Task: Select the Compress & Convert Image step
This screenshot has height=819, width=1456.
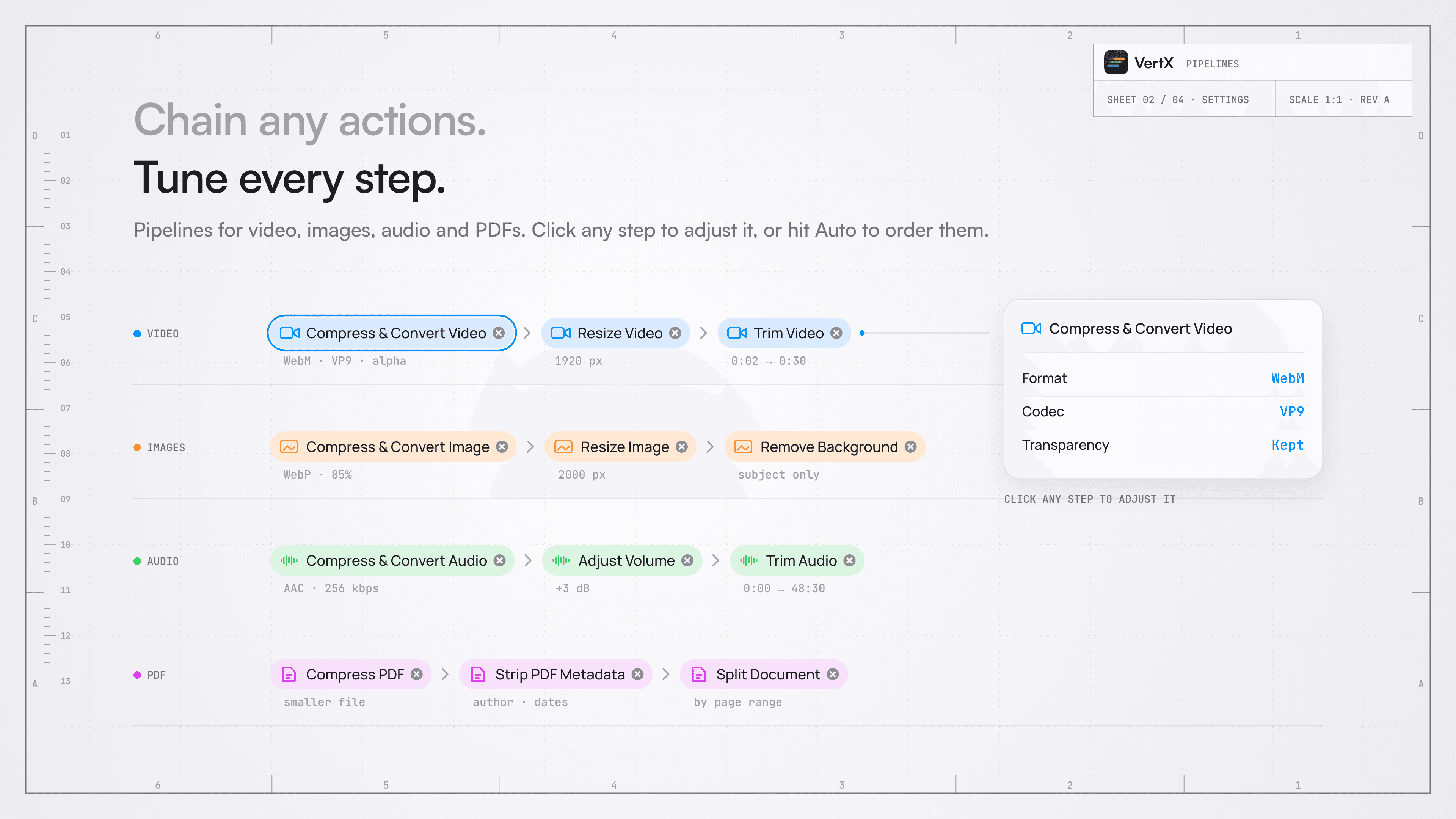Action: click(394, 447)
